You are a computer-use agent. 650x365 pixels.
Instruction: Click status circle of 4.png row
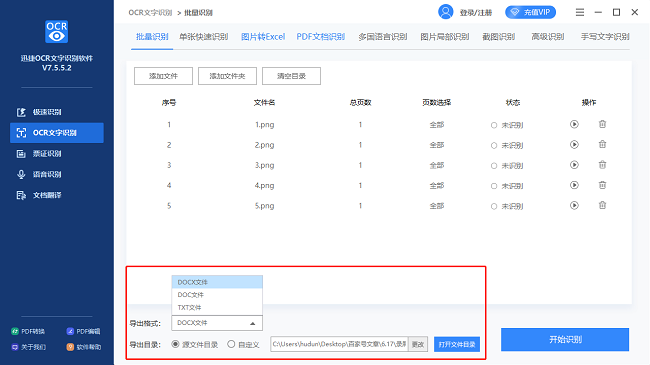click(x=494, y=186)
